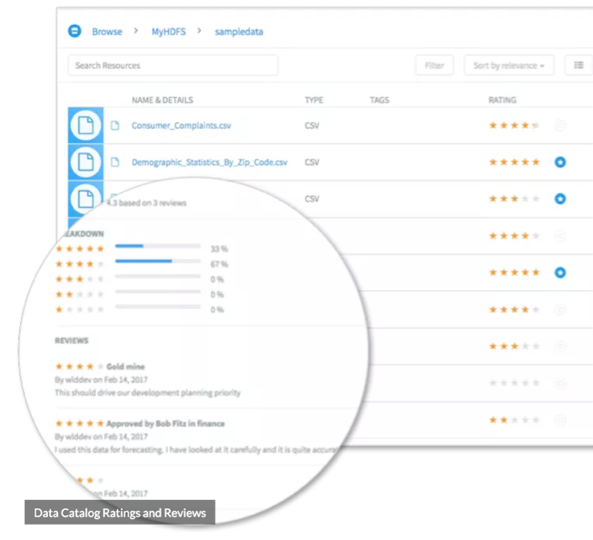Toggle the blue certified badge on Demographic_Statistics row

pos(560,162)
